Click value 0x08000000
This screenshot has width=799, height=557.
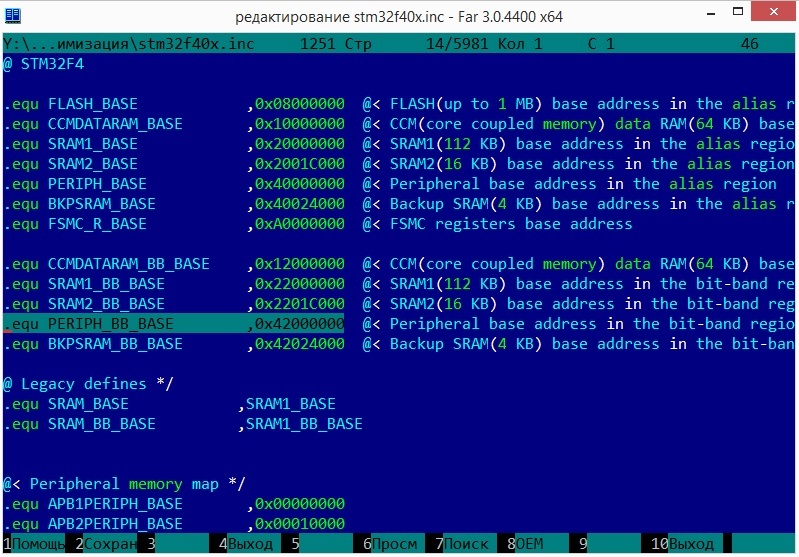(300, 104)
